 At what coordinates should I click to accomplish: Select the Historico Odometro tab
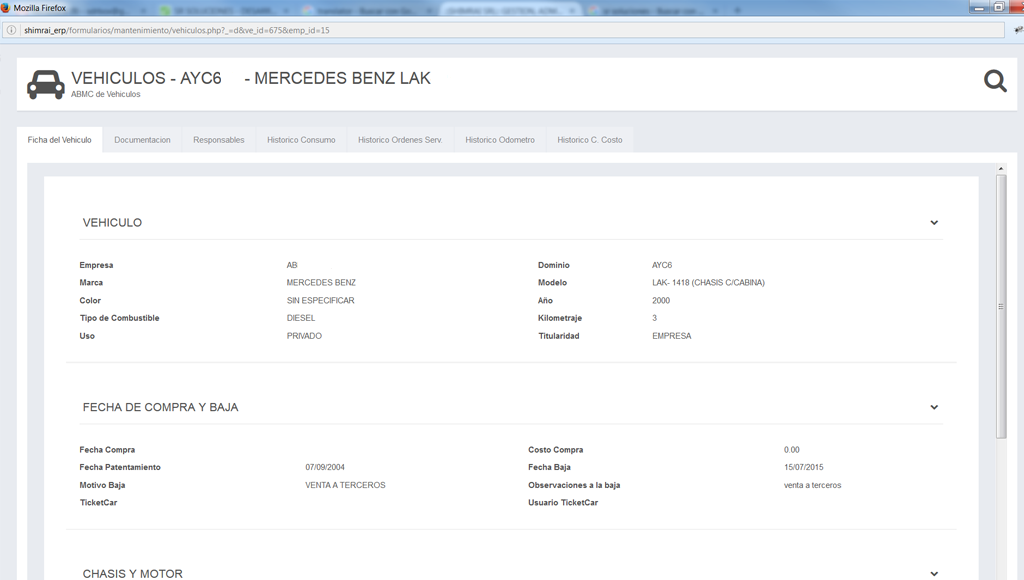tap(500, 140)
